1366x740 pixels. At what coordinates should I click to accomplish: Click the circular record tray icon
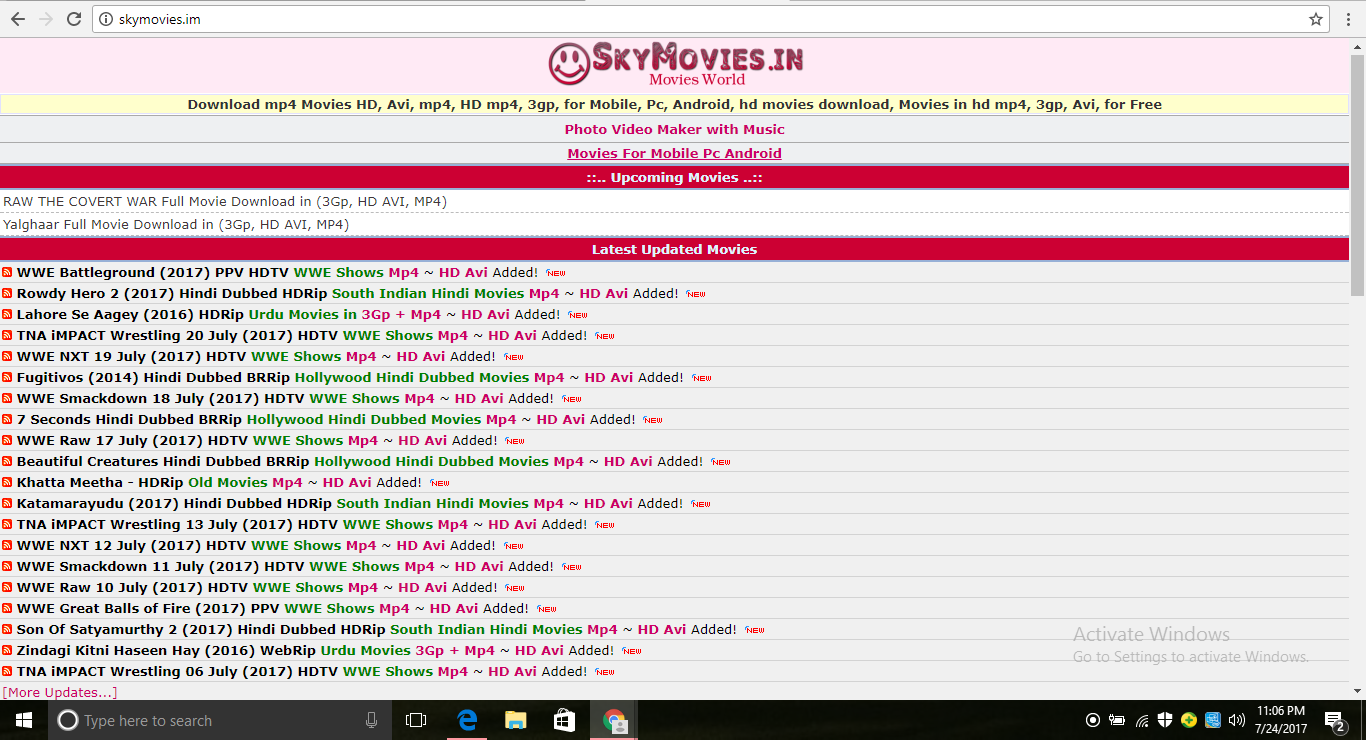coord(1092,720)
